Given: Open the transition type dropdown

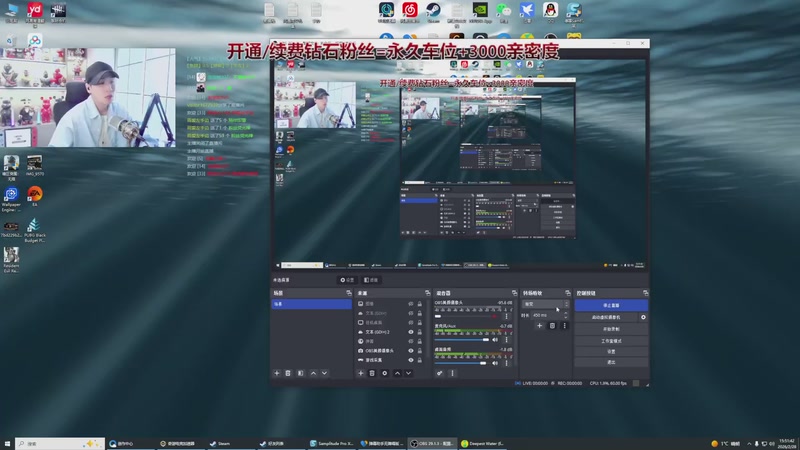Looking at the screenshot, I should coord(545,304).
